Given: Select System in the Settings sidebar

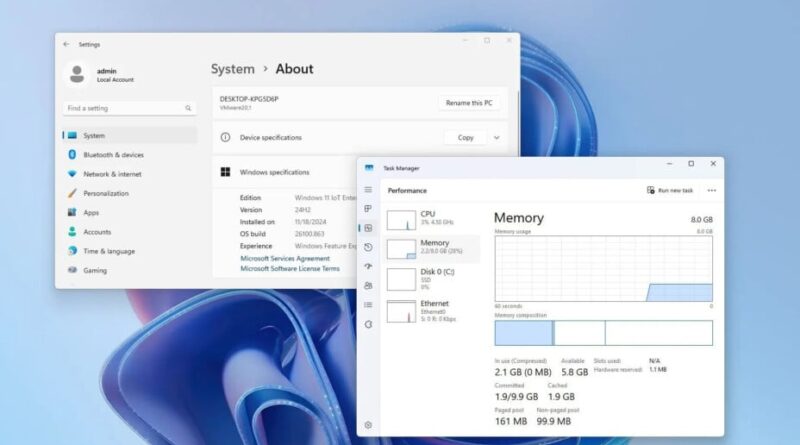Looking at the screenshot, I should pos(129,135).
